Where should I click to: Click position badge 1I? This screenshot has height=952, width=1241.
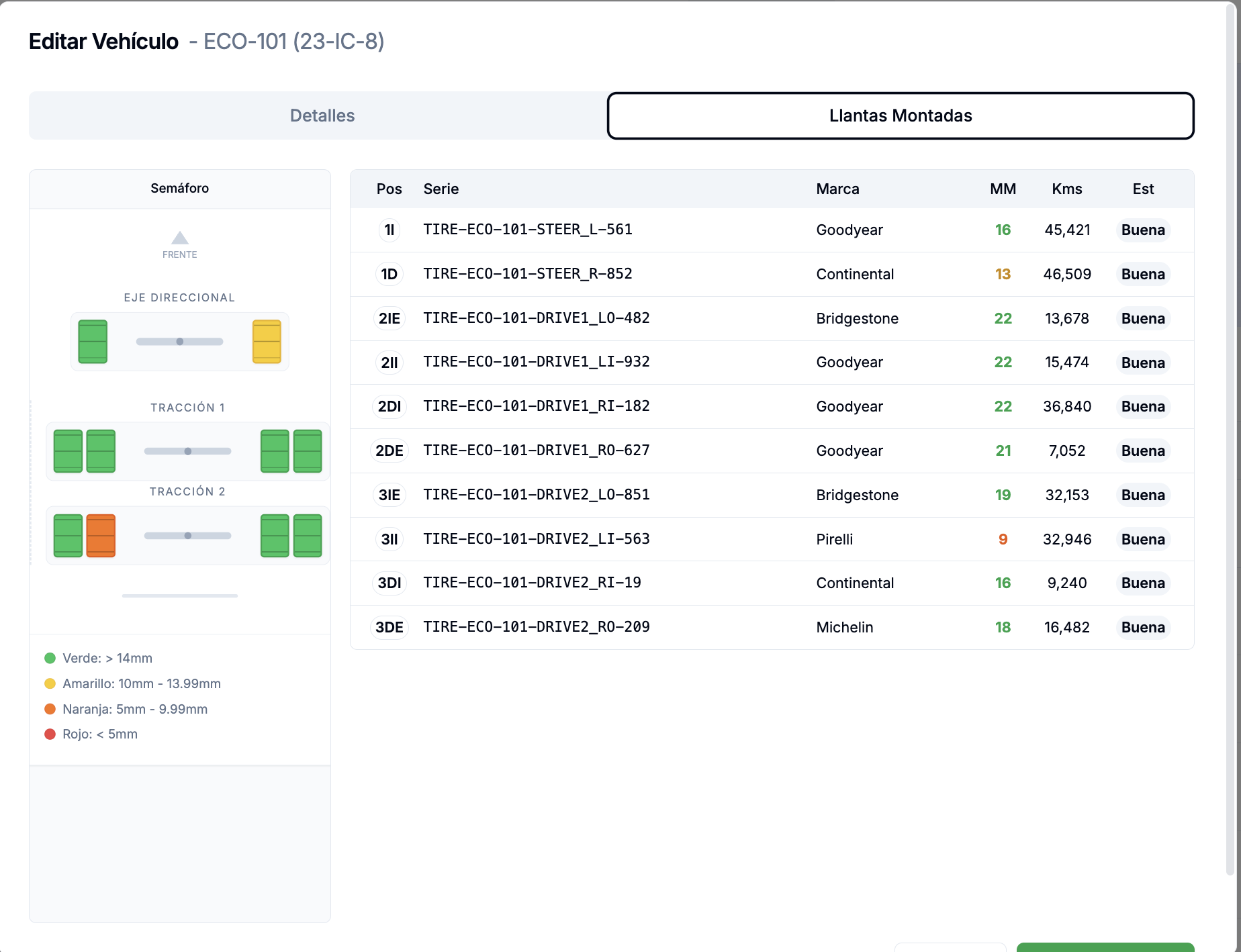[389, 230]
